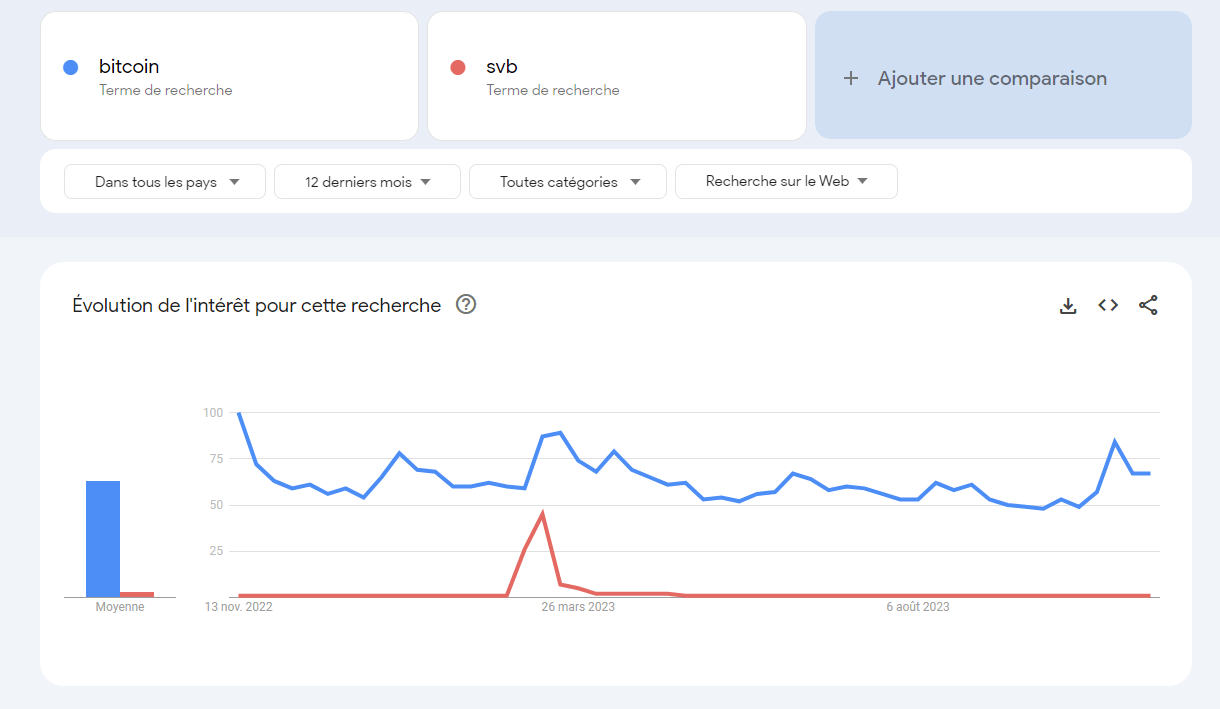The width and height of the screenshot is (1220, 709).
Task: Open the embed code icon
Action: click(1108, 306)
